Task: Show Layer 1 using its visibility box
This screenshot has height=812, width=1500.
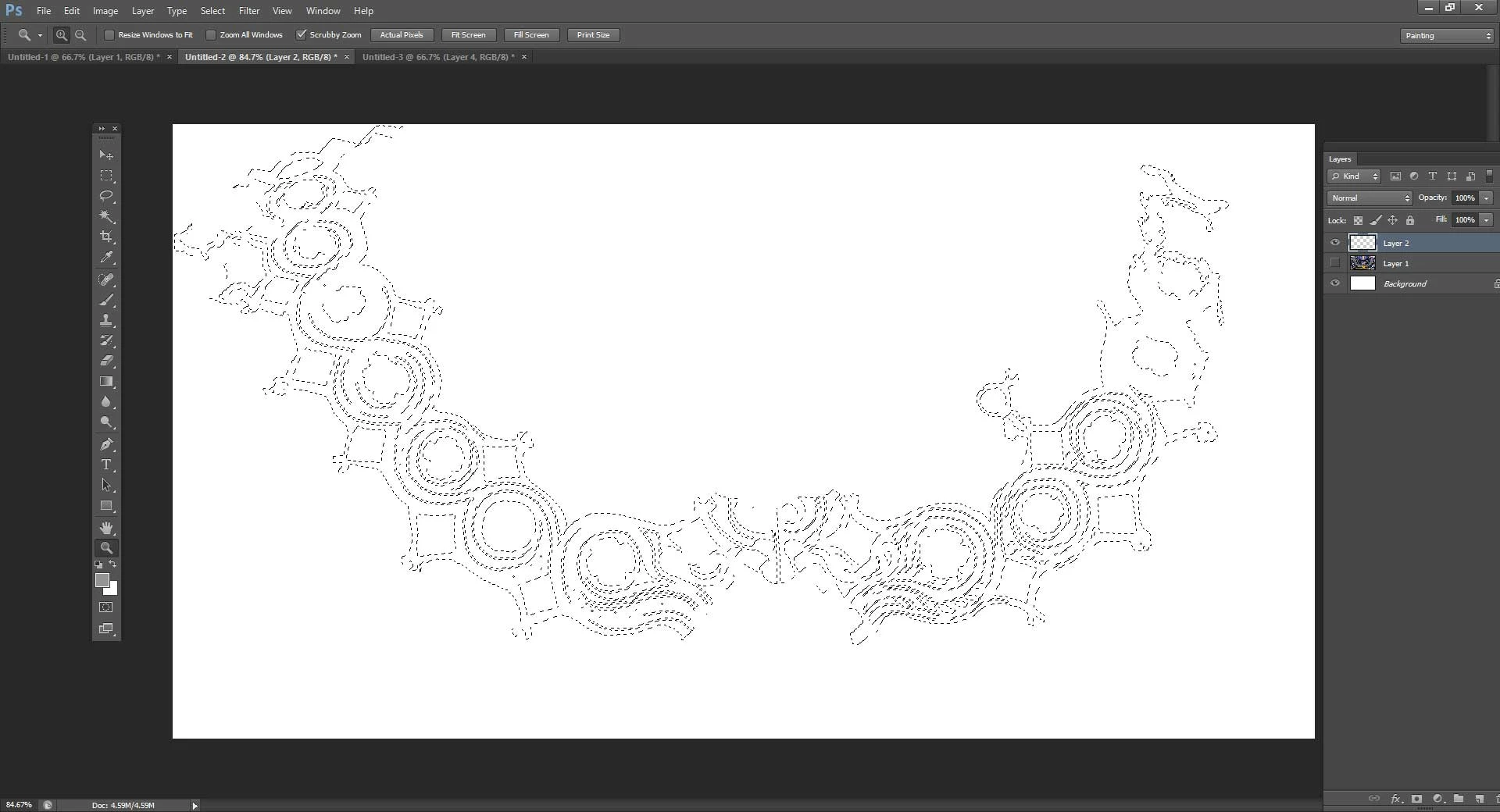Action: (1334, 263)
